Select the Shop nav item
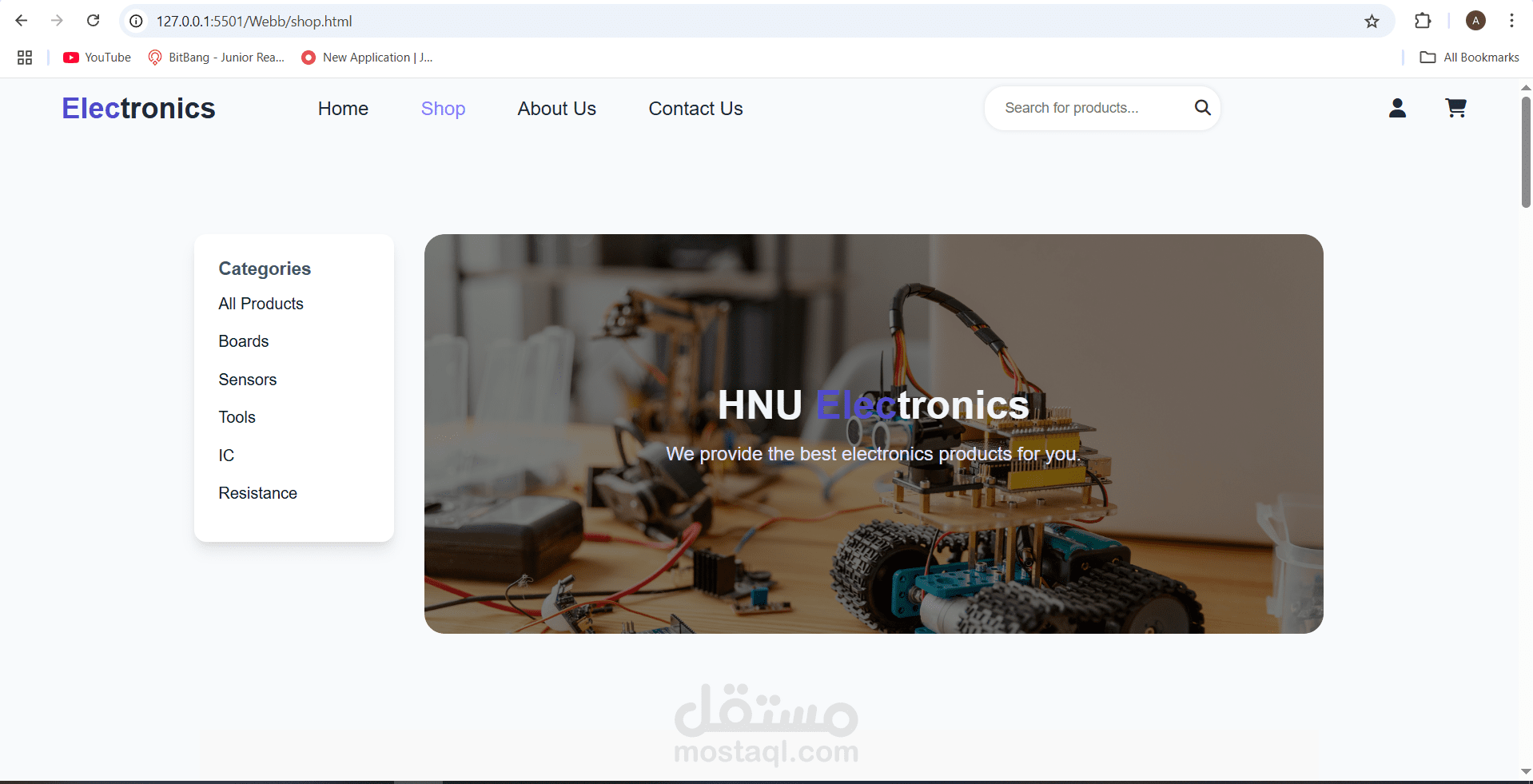 pyautogui.click(x=443, y=109)
